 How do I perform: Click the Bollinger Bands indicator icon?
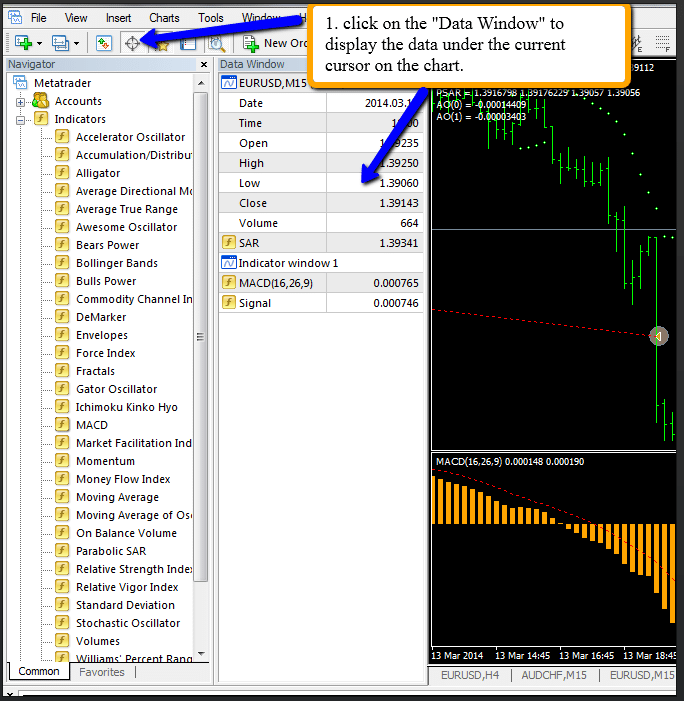(62, 262)
